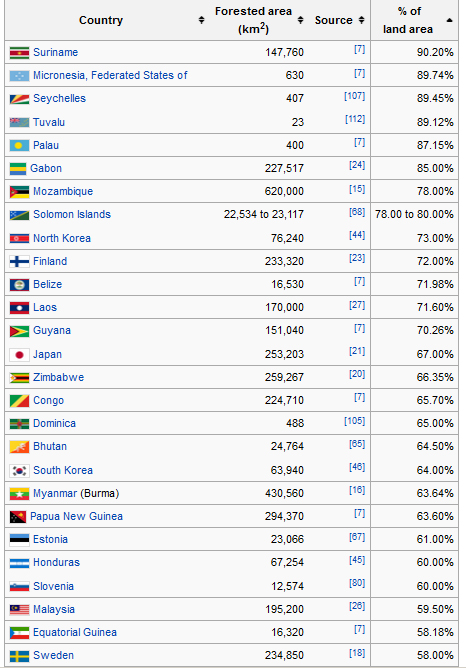Open the Equatorial Guinea country link
Image resolution: width=466 pixels, height=668 pixels.
coord(75,632)
